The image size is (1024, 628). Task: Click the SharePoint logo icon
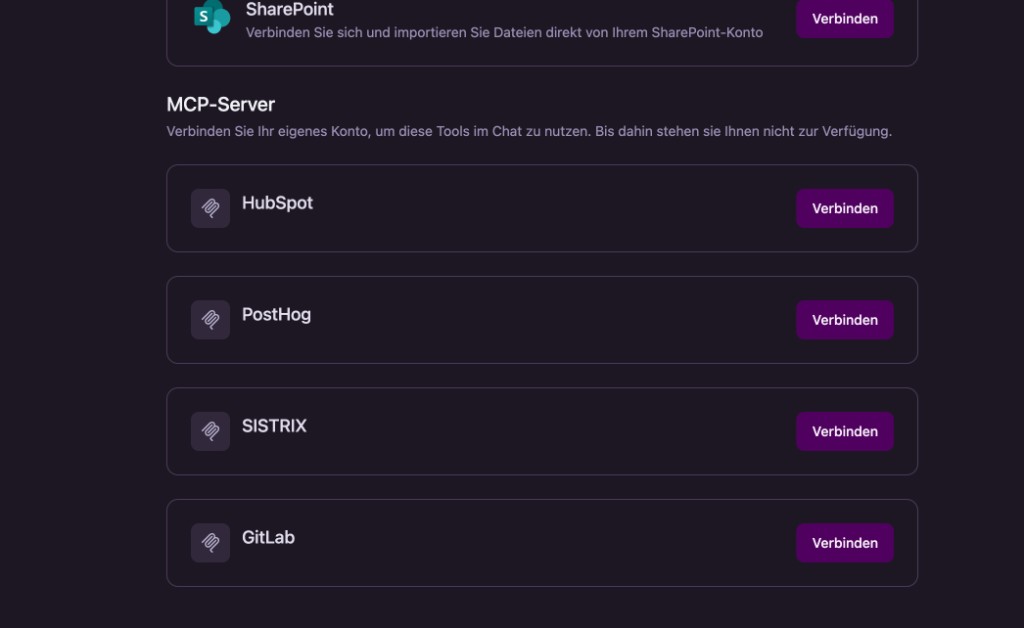[212, 16]
